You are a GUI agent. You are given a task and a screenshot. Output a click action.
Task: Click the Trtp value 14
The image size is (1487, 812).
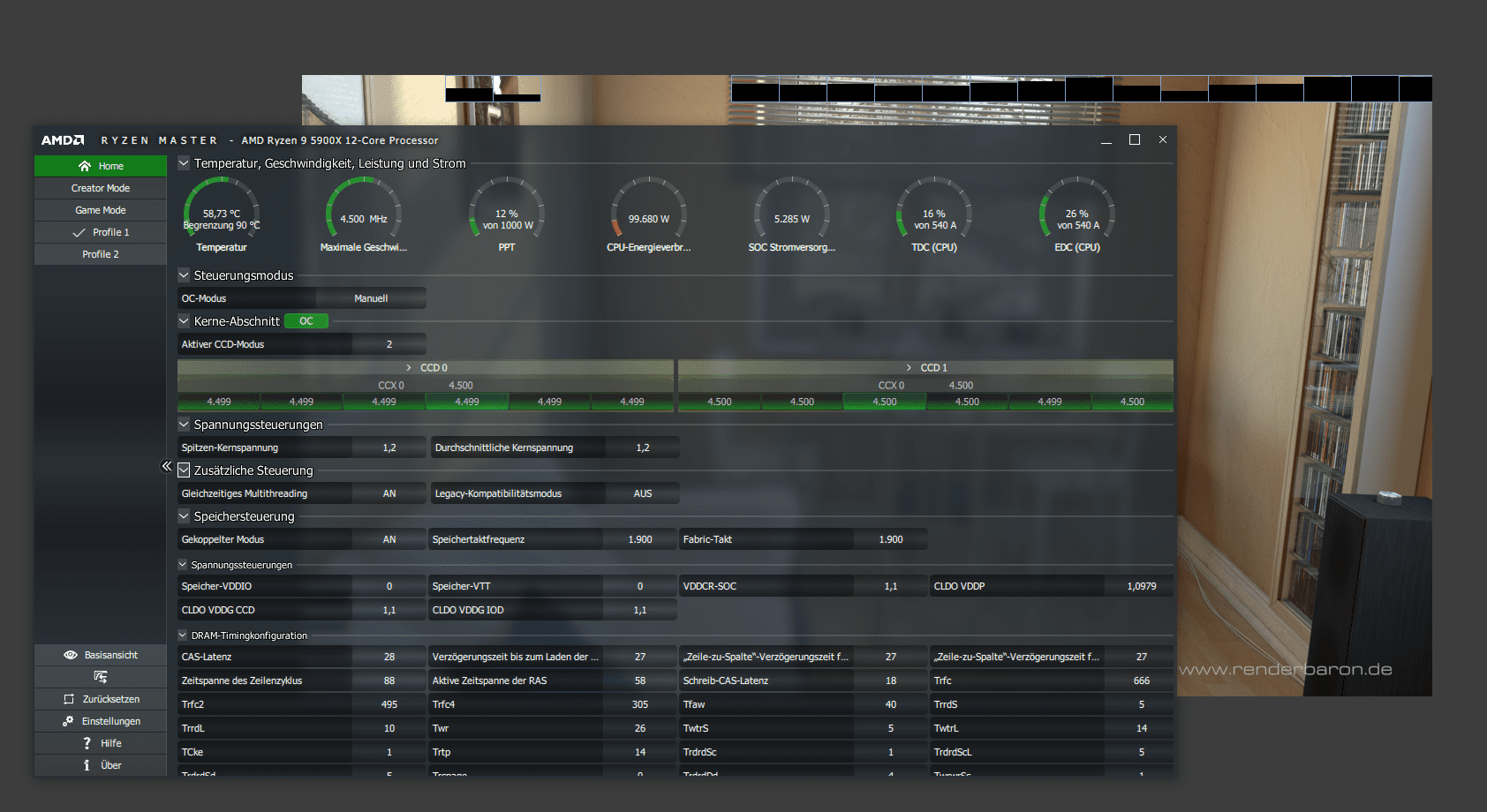point(640,752)
